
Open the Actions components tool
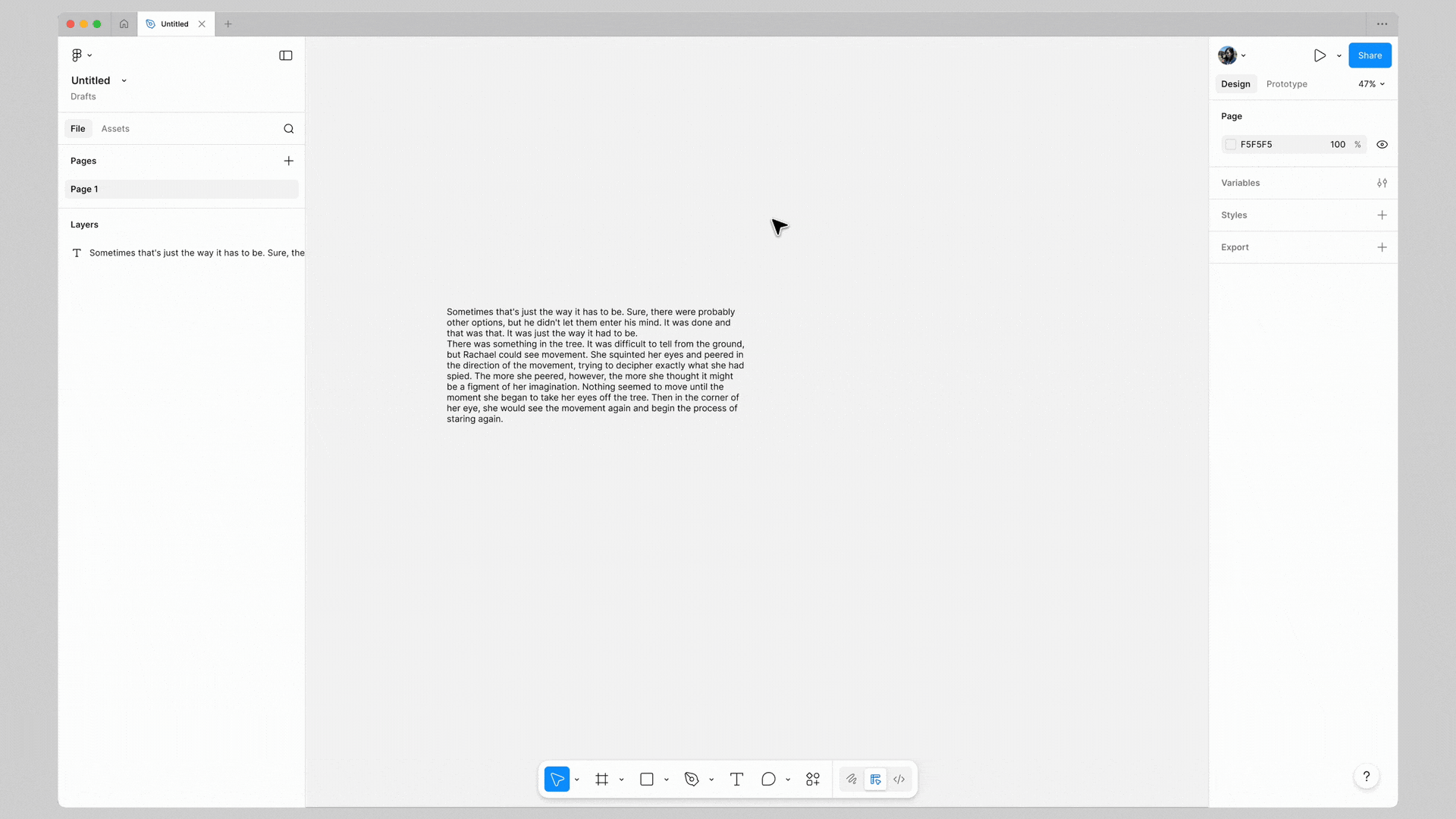coord(813,779)
